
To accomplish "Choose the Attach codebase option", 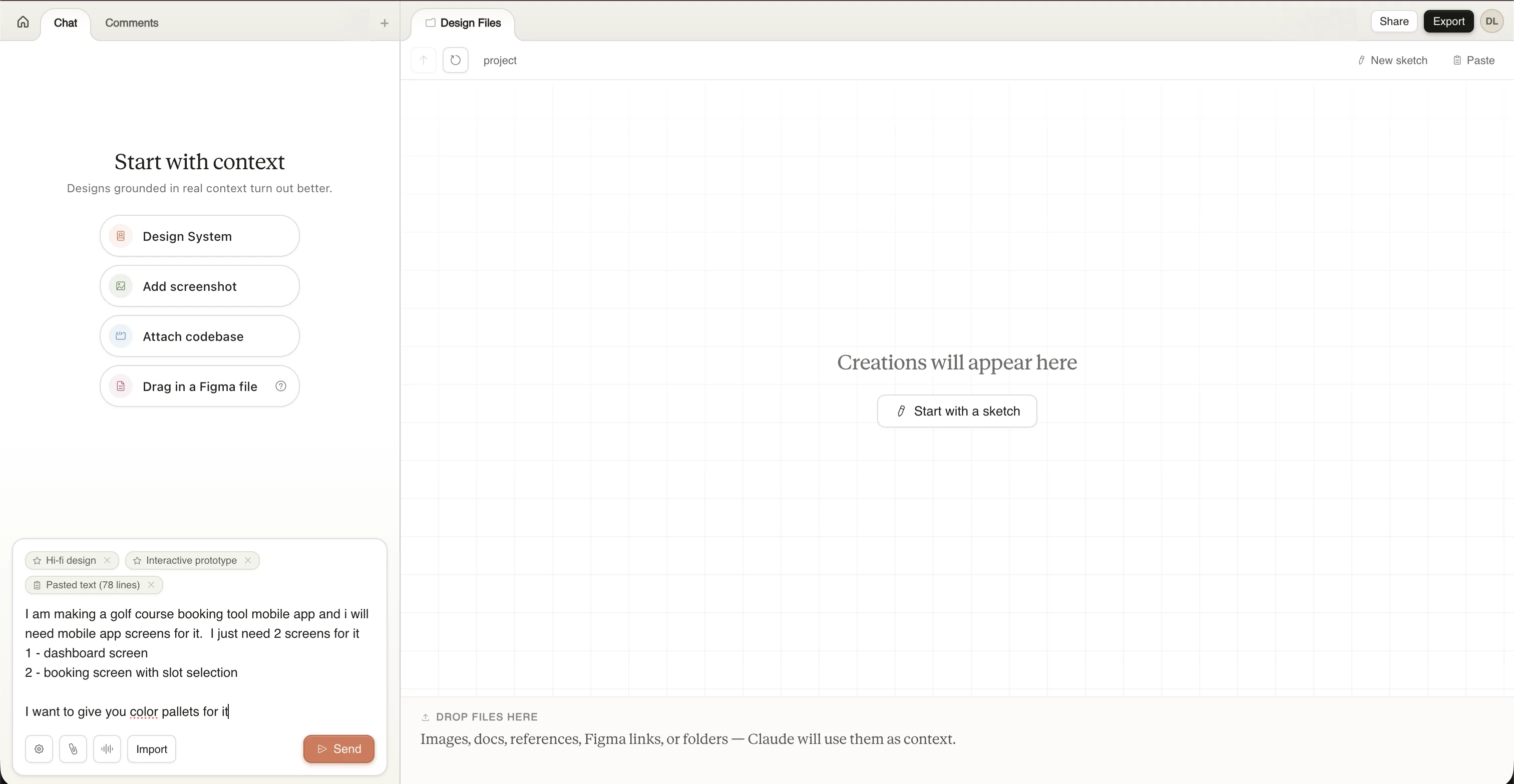I will pyautogui.click(x=199, y=336).
